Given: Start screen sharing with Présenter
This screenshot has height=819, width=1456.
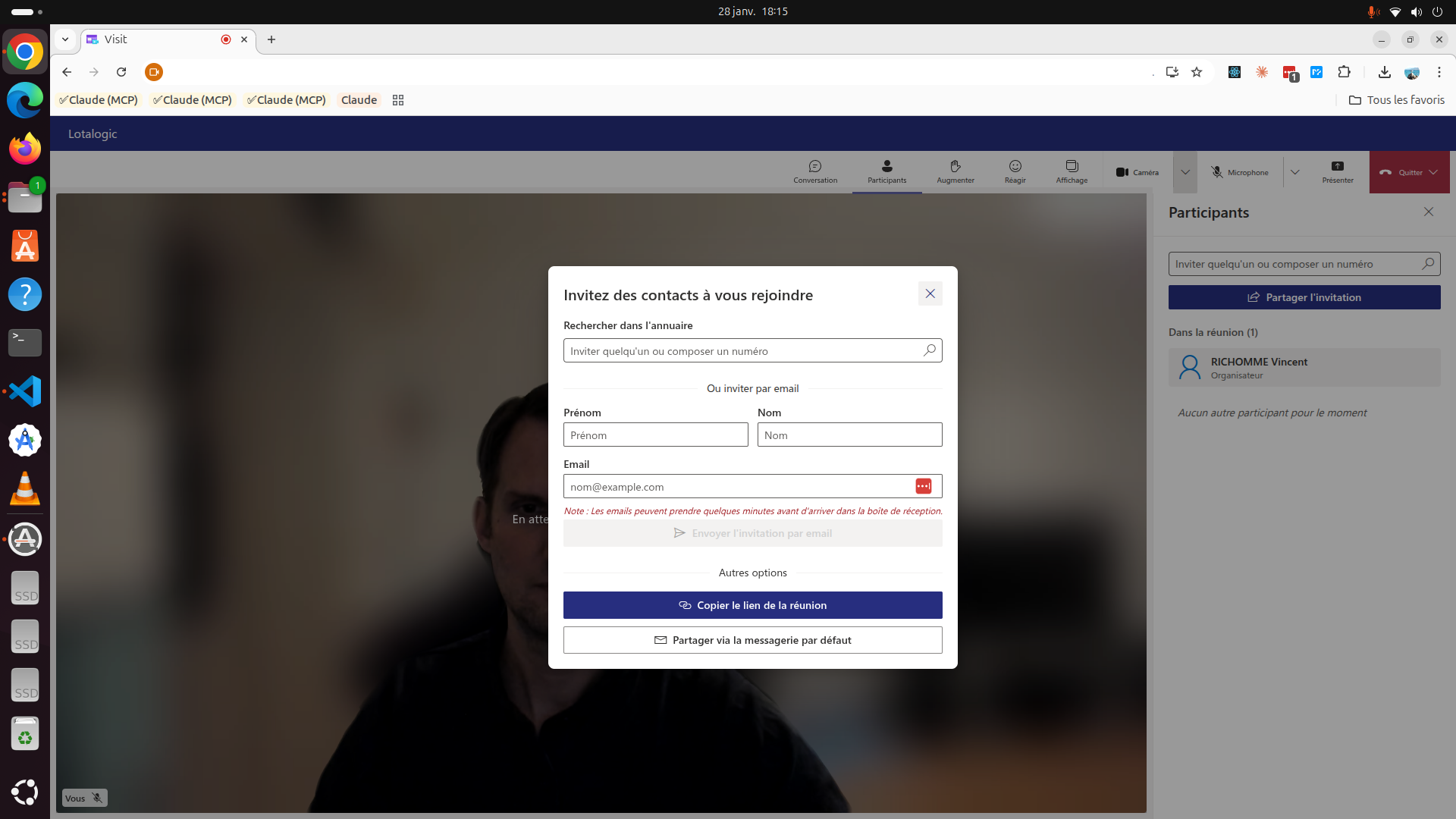Looking at the screenshot, I should point(1337,172).
